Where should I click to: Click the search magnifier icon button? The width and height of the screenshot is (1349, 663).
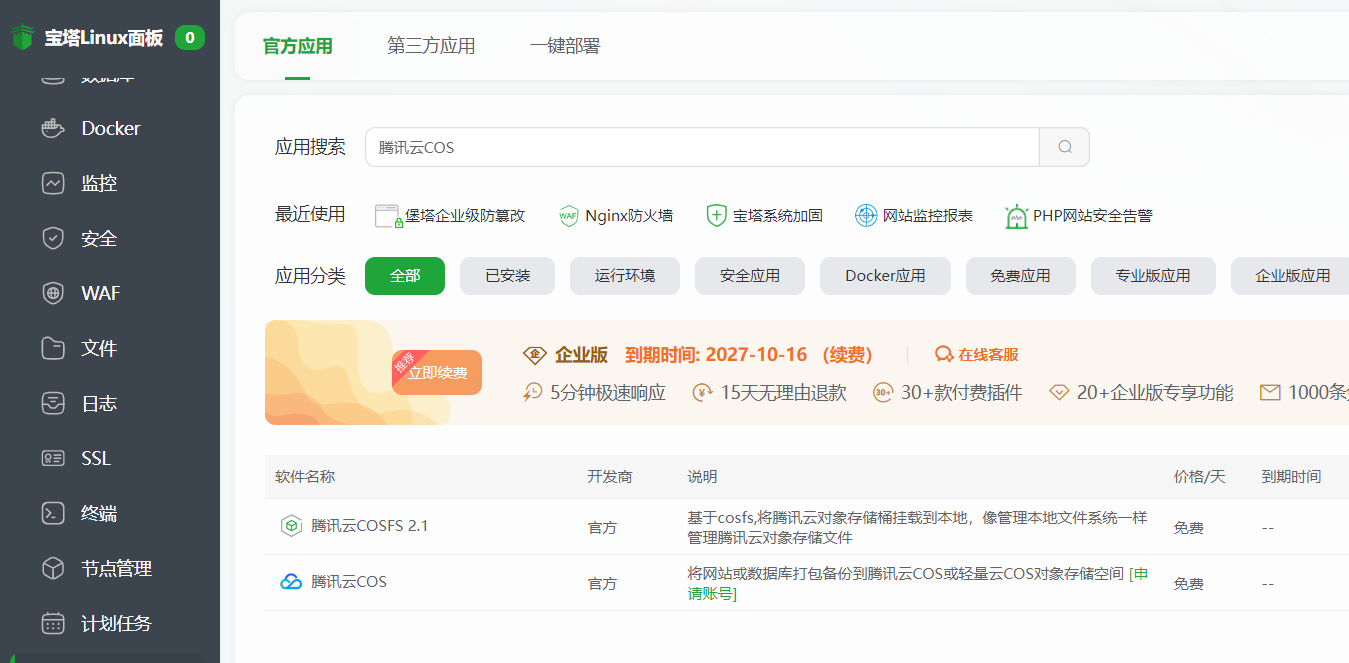(1065, 147)
